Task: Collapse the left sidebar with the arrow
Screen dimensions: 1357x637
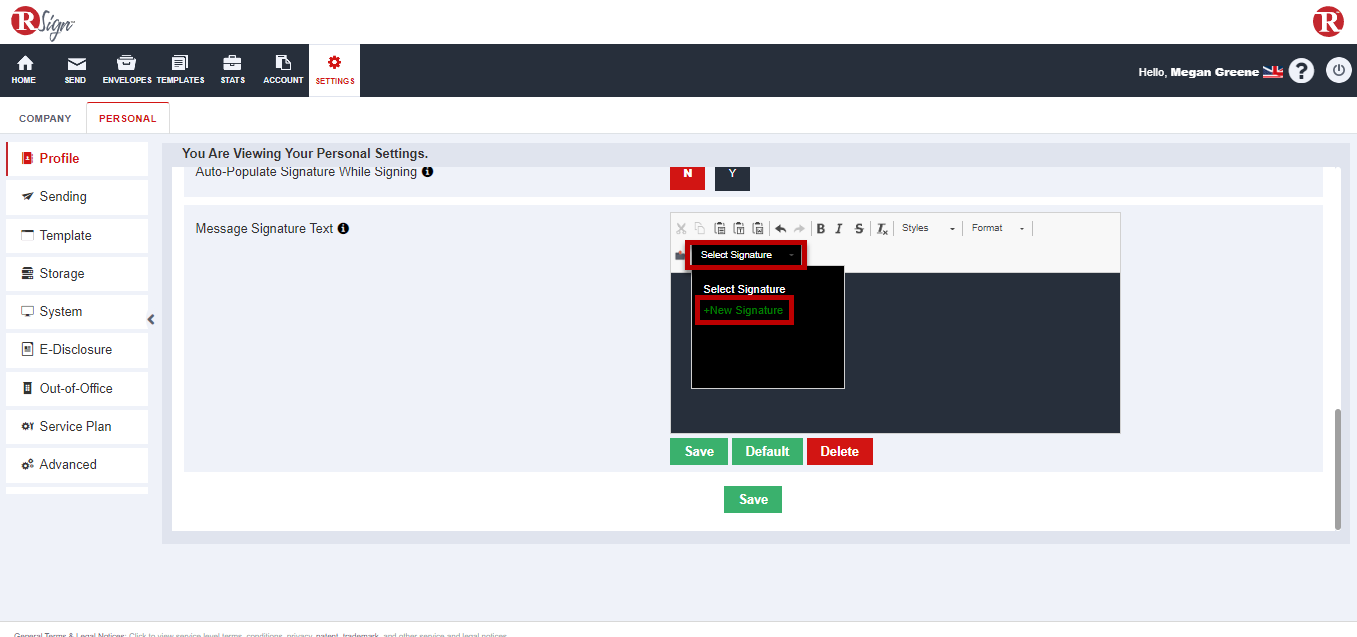Action: (x=151, y=320)
